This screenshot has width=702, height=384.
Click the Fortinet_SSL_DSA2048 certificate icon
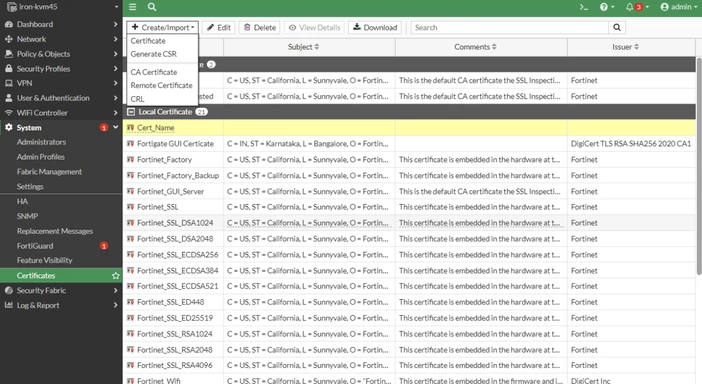(x=130, y=239)
